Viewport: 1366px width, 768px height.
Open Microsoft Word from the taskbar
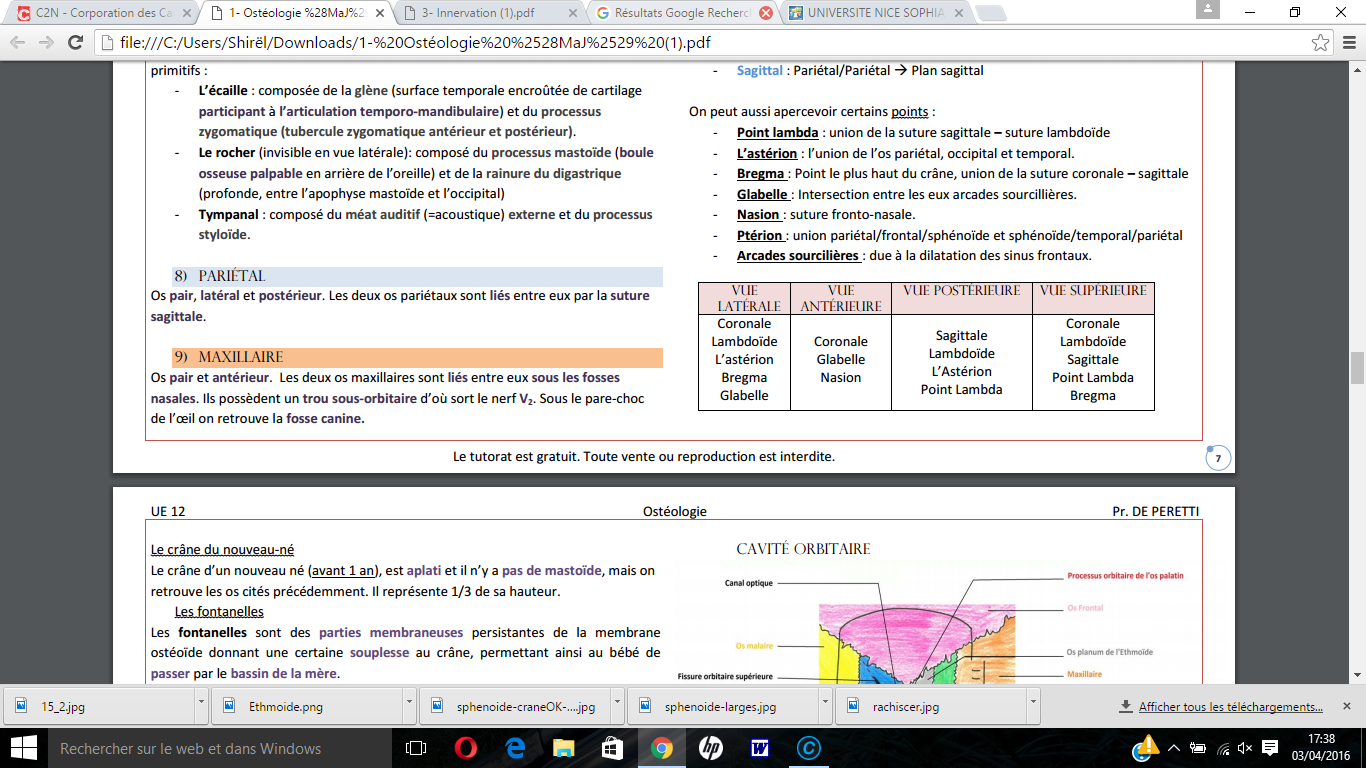click(x=759, y=748)
